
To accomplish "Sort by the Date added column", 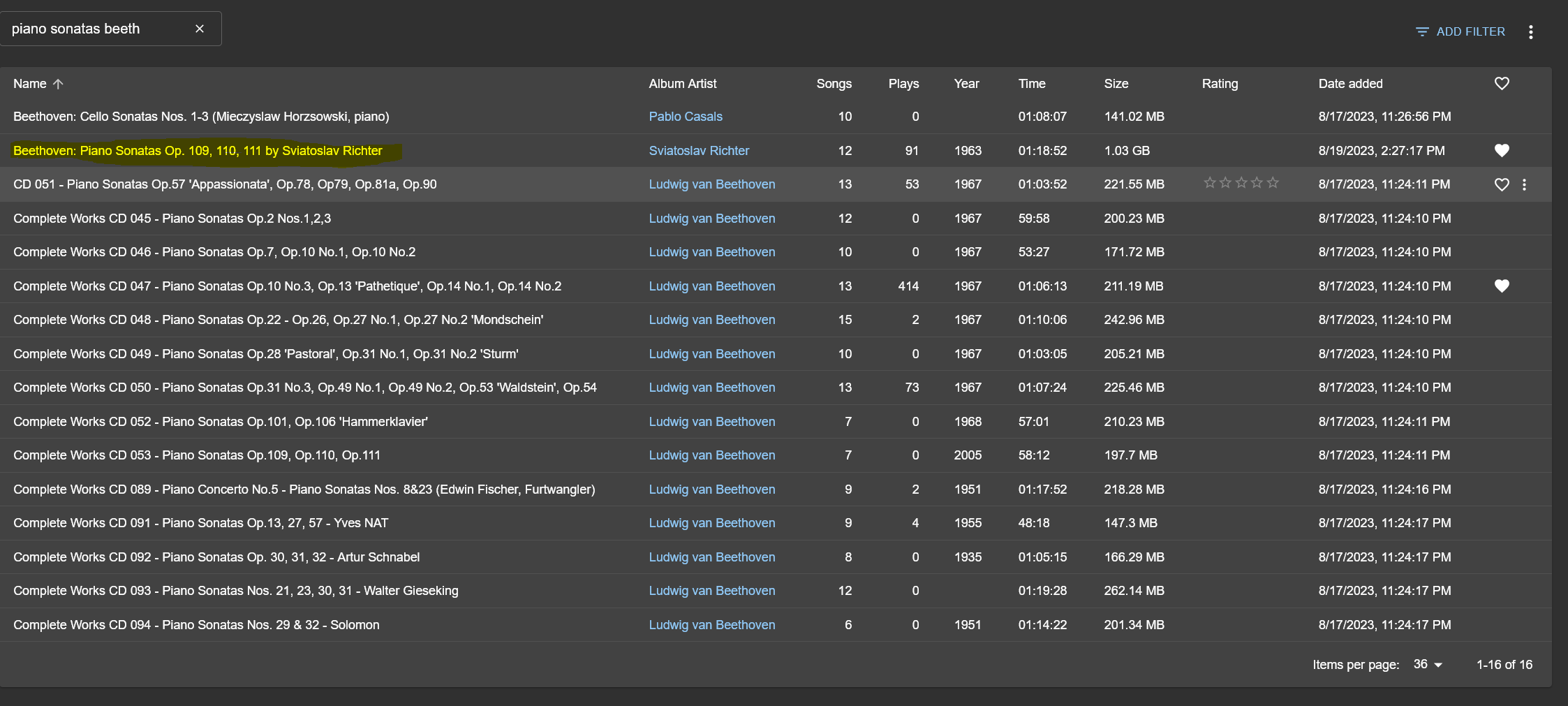I will [1350, 84].
